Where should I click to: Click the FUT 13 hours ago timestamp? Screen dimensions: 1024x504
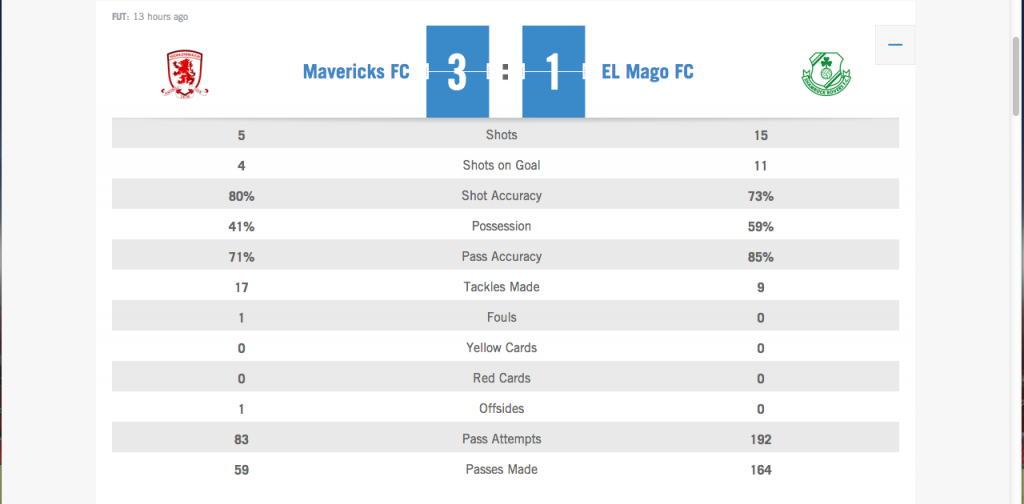coord(150,17)
